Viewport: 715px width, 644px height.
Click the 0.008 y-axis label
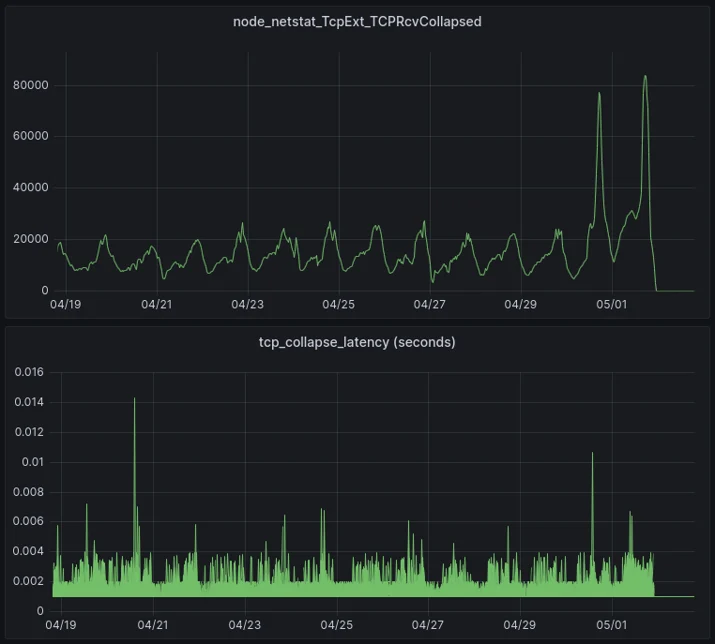[28, 492]
